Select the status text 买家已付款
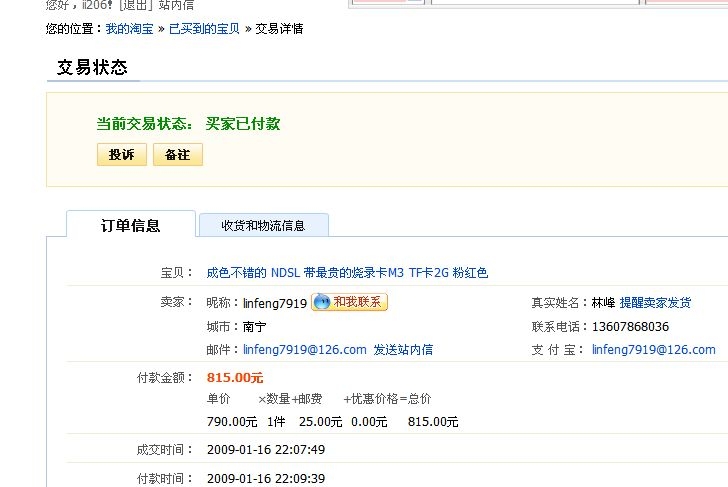Image resolution: width=728 pixels, height=487 pixels. click(243, 123)
